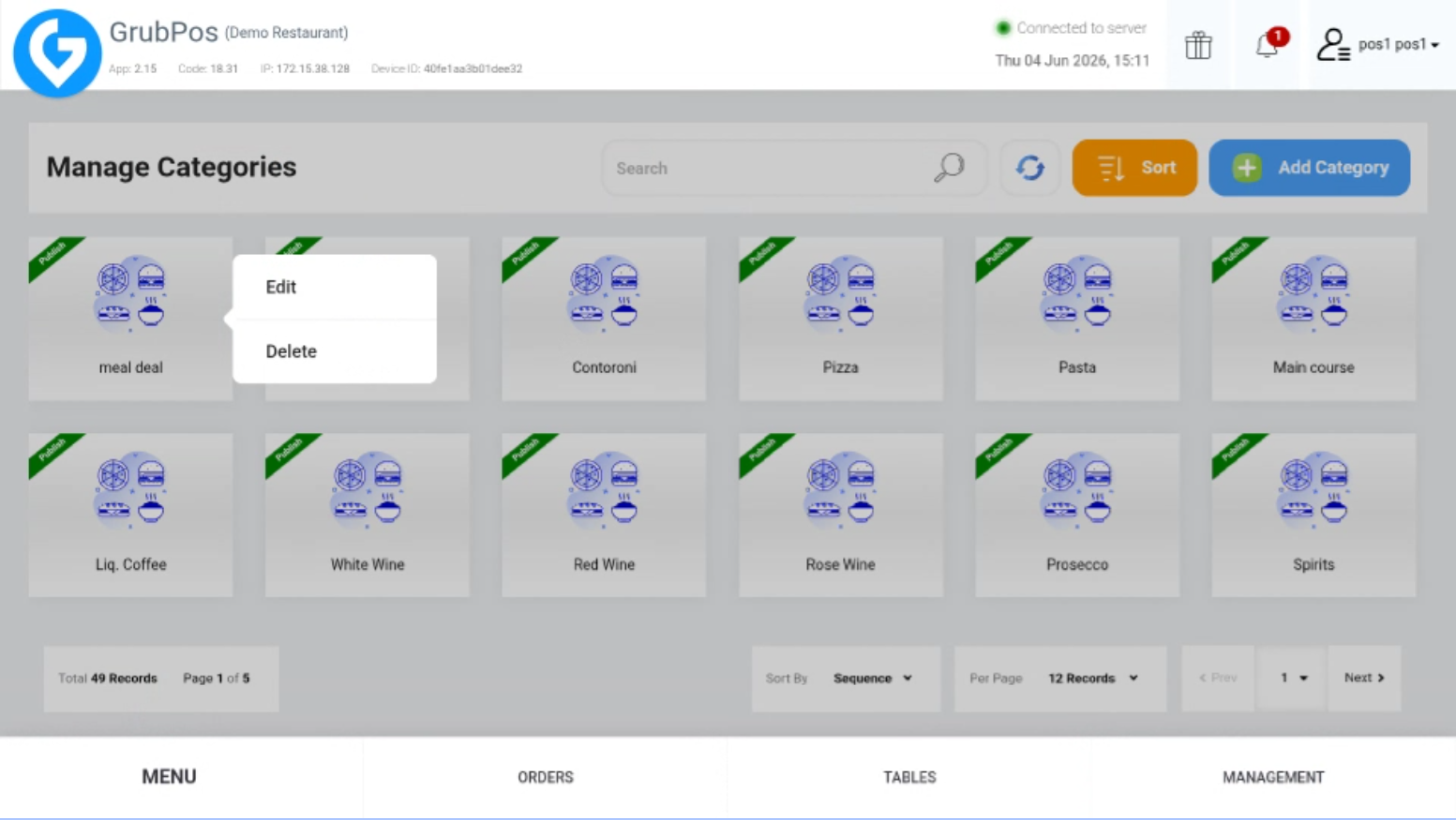
Task: Go to the Next page
Action: (1364, 678)
